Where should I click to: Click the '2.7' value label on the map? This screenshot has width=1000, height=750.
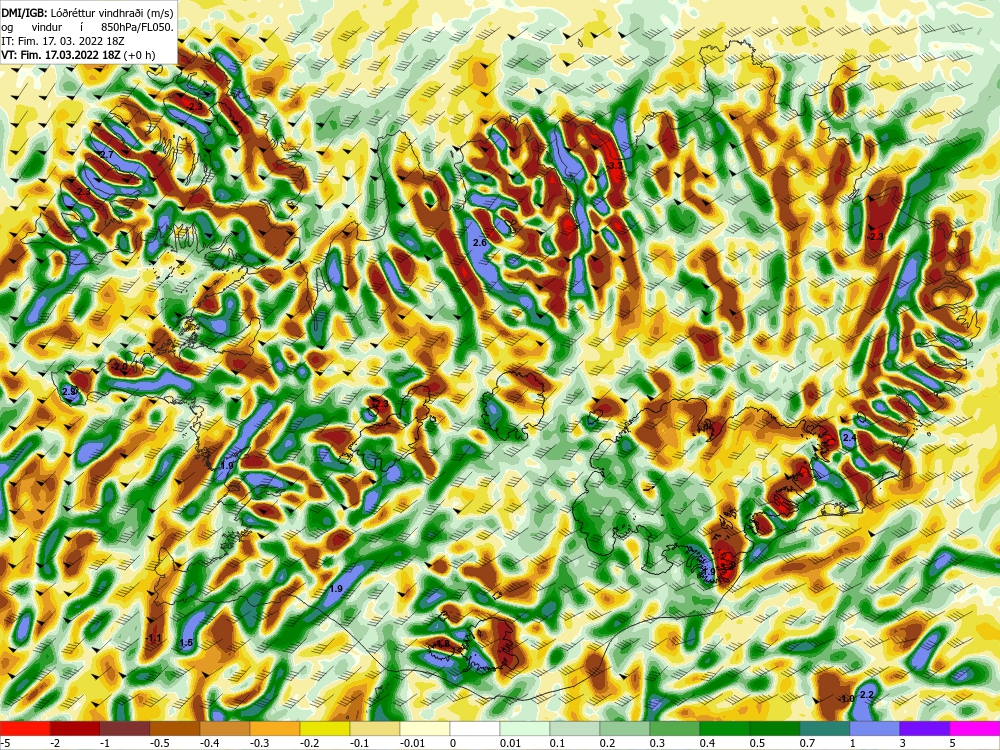point(107,155)
